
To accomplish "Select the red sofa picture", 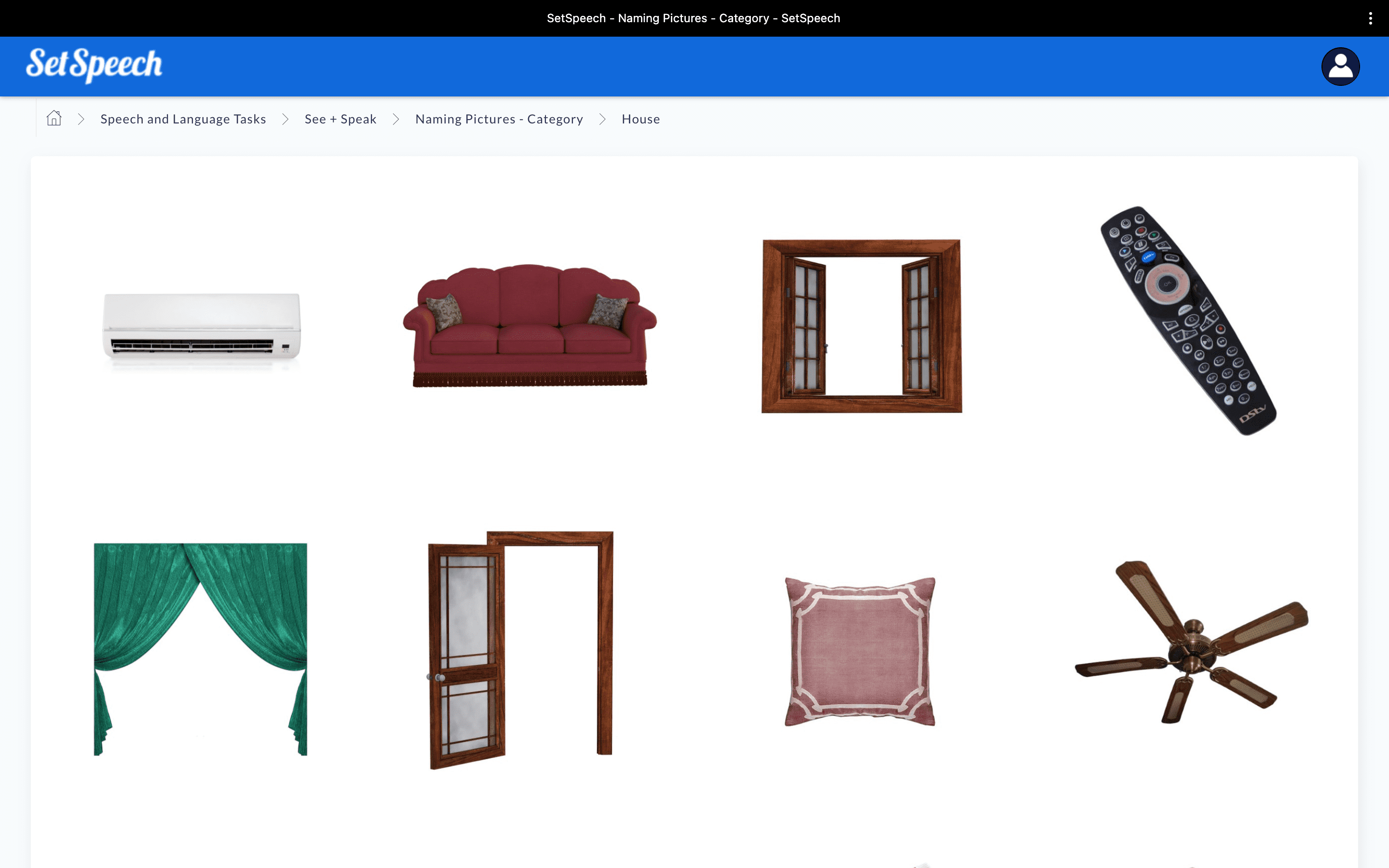I will point(529,325).
